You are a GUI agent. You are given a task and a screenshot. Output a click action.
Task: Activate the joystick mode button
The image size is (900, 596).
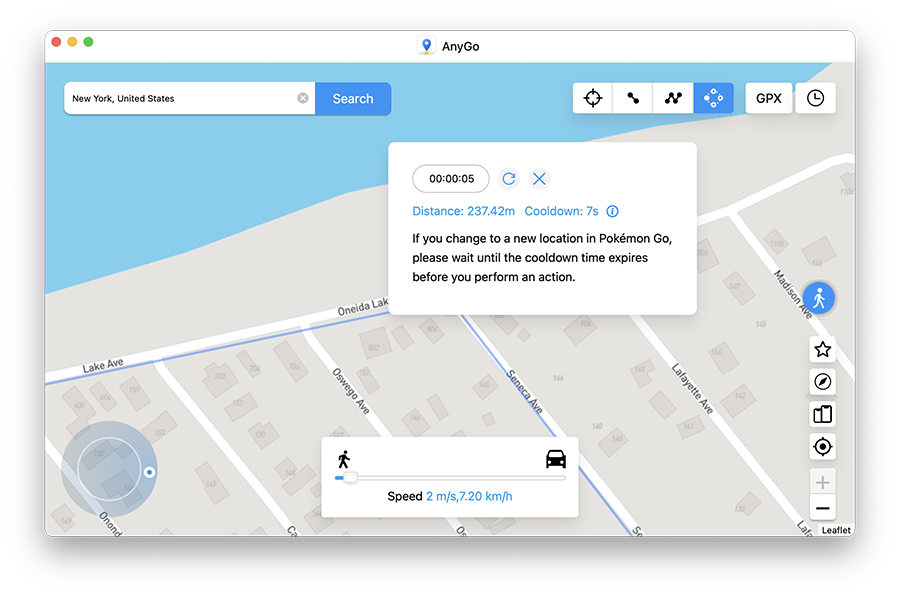[713, 98]
